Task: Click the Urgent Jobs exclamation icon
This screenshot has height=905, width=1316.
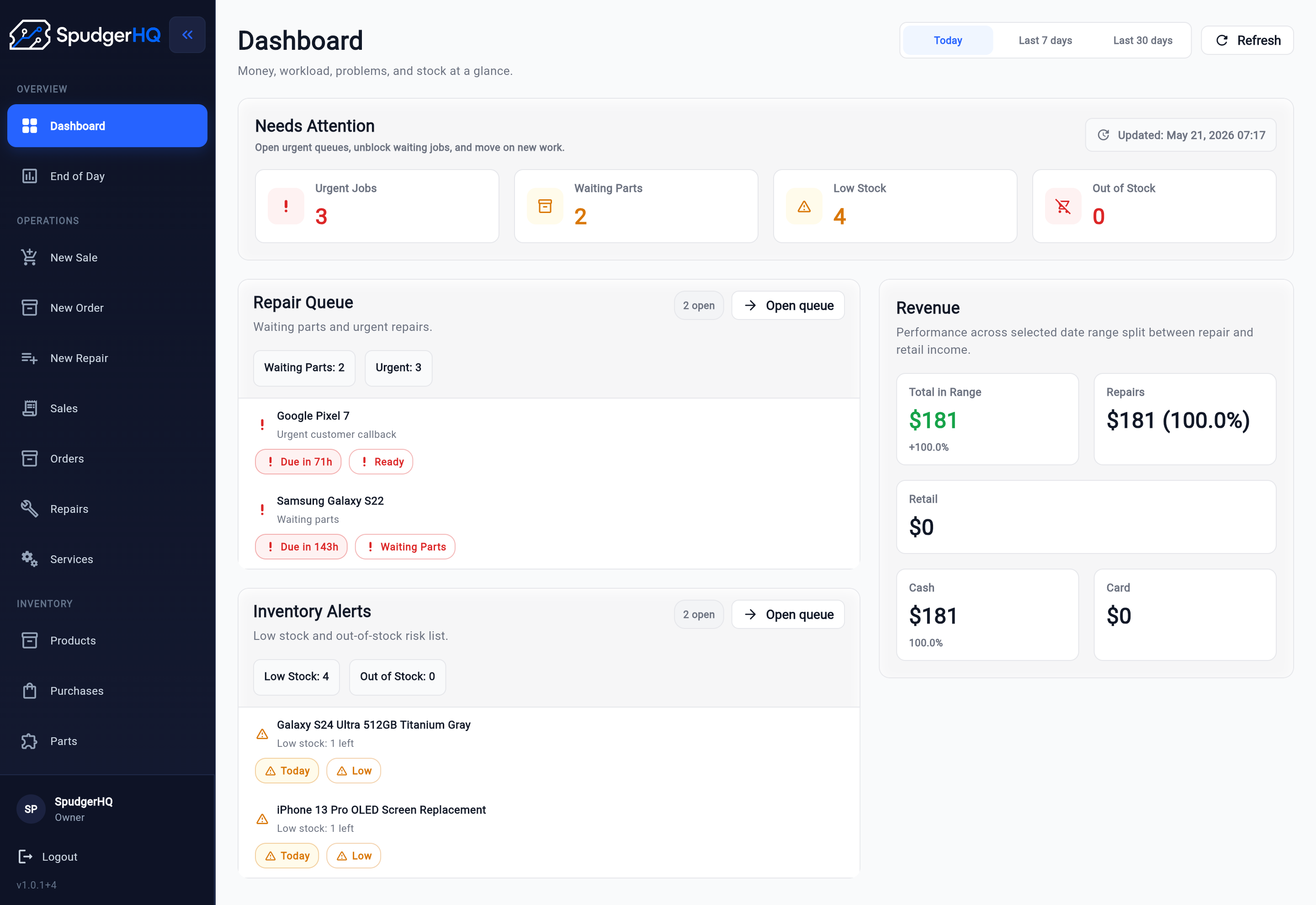Action: click(286, 207)
